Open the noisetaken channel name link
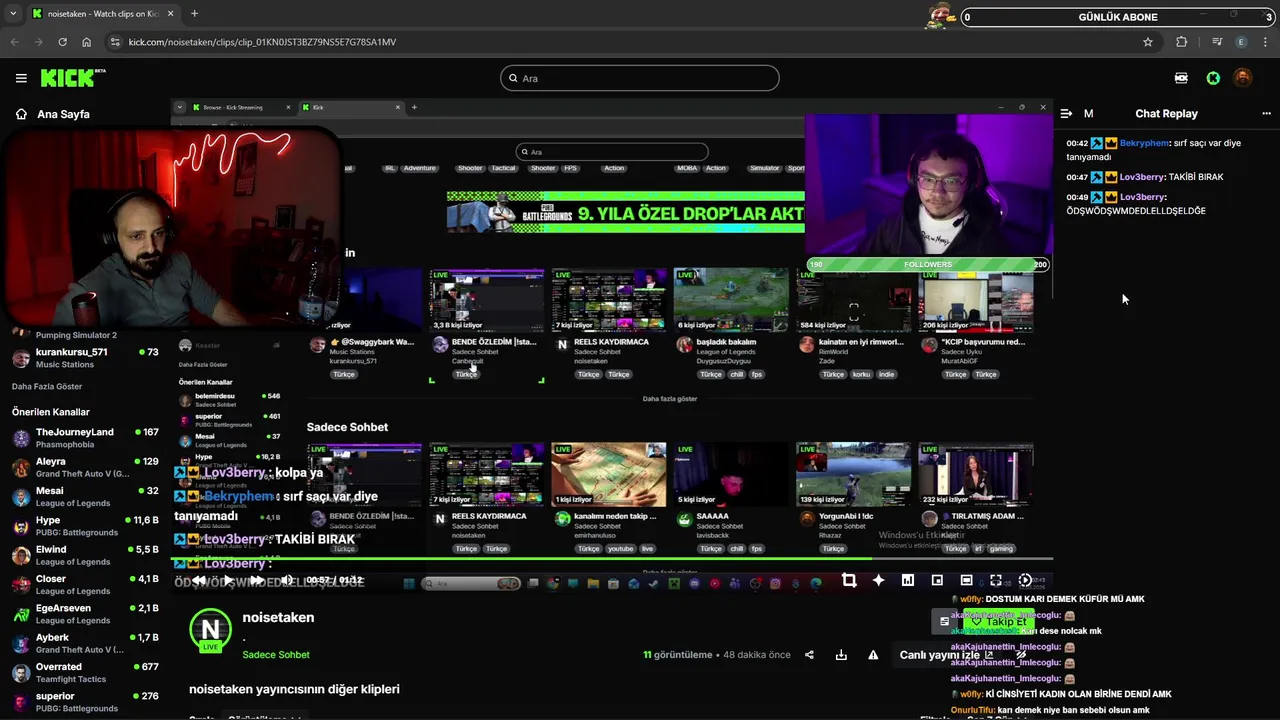1280x720 pixels. 278,618
